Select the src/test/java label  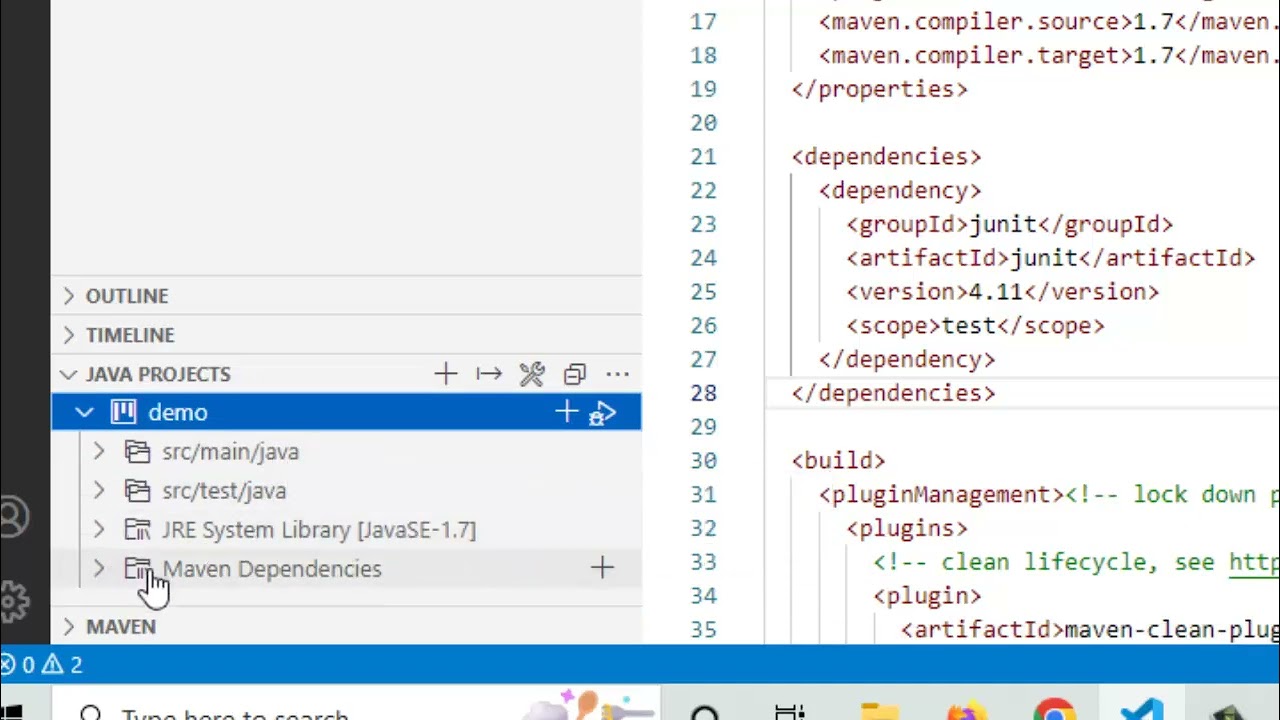(225, 491)
